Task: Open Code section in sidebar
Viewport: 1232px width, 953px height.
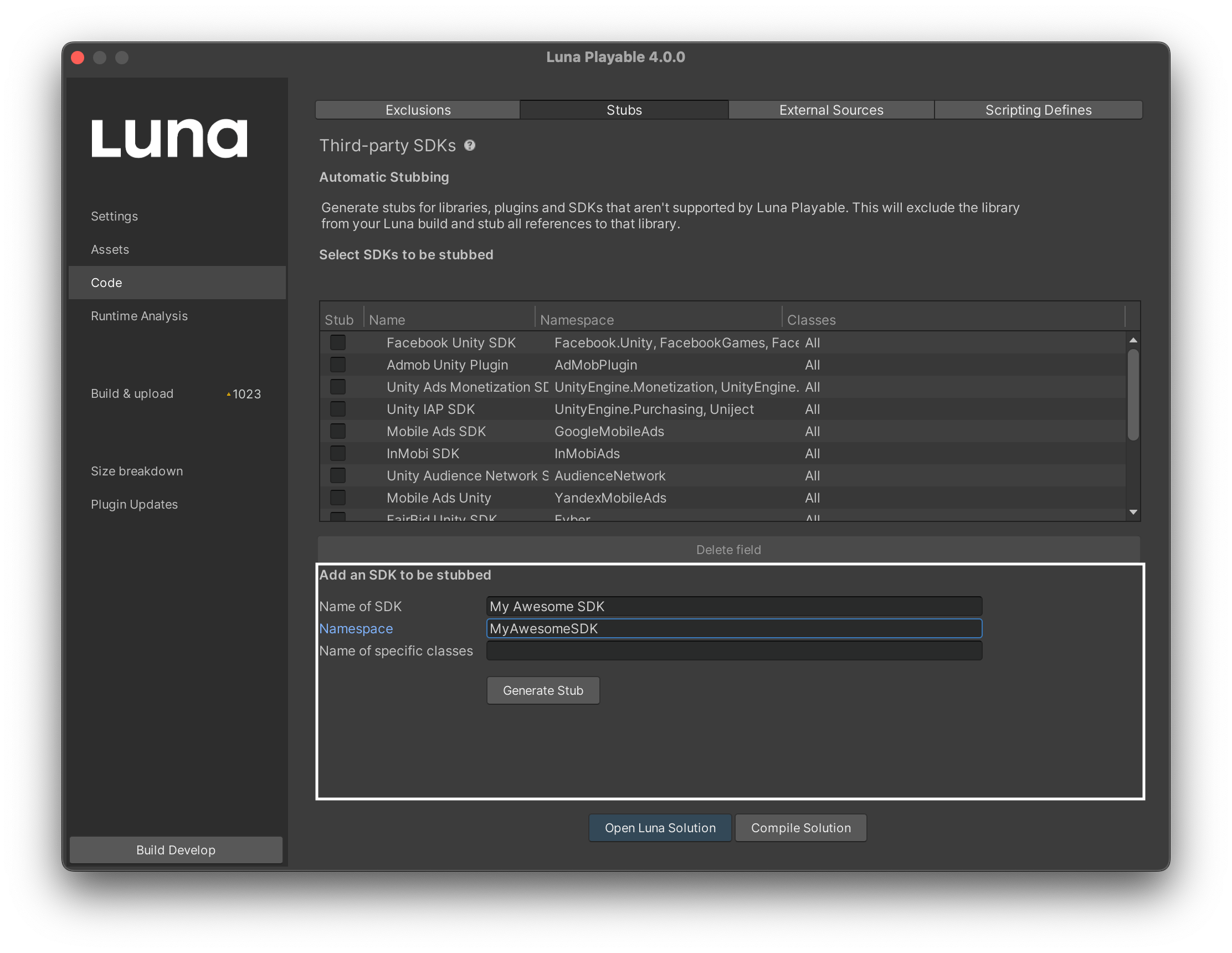Action: (x=175, y=282)
